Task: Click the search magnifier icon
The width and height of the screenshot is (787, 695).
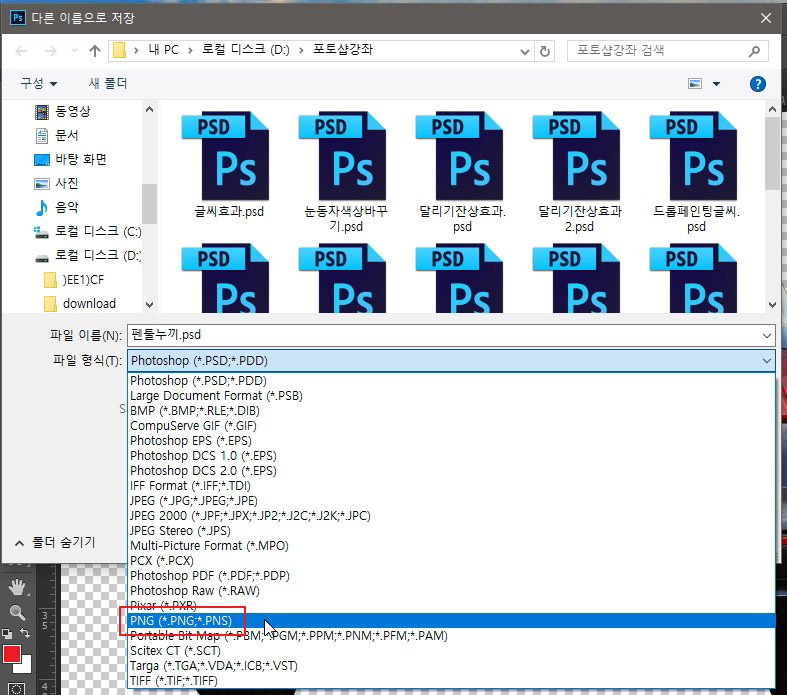Action: (754, 51)
